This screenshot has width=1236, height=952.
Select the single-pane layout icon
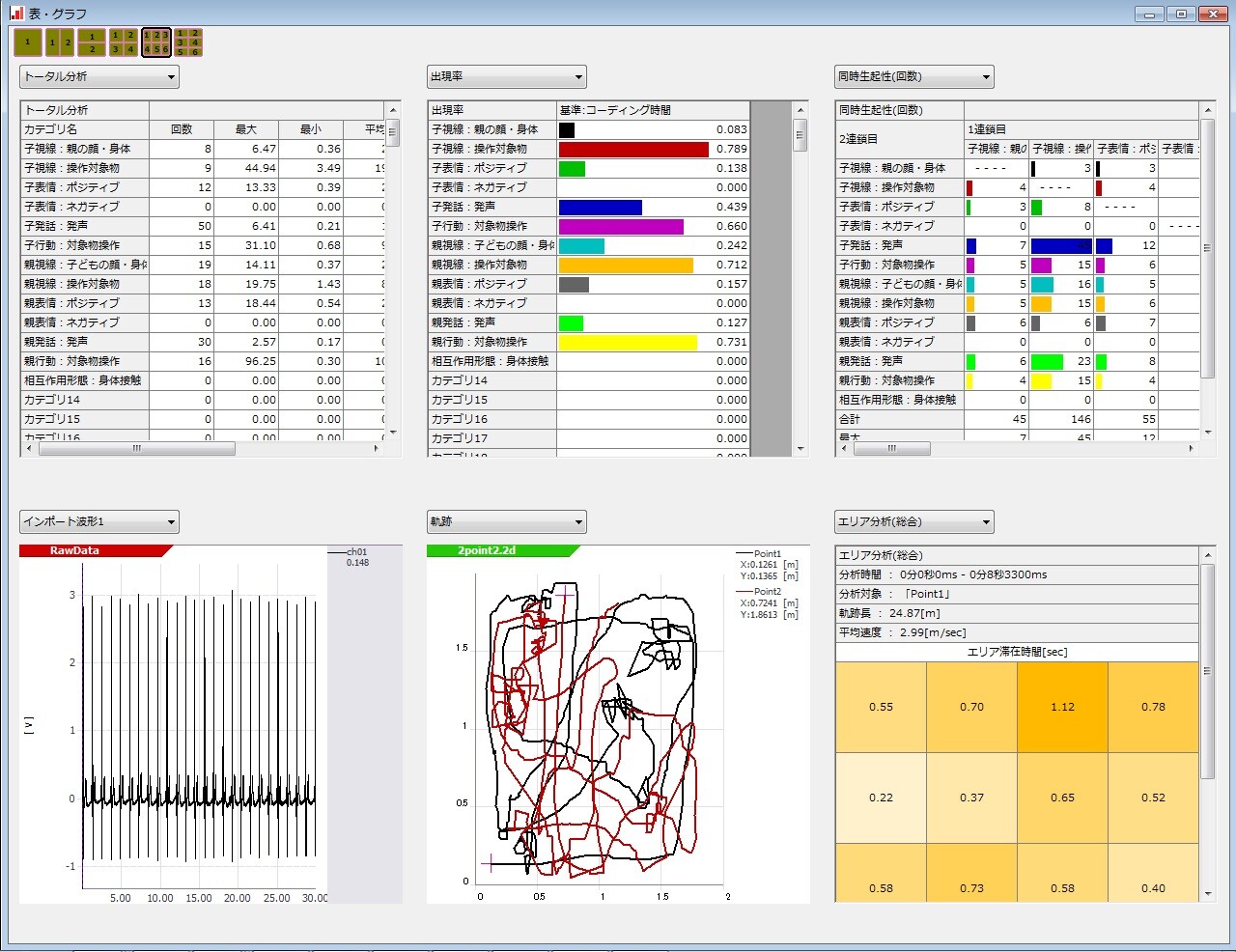pyautogui.click(x=28, y=42)
